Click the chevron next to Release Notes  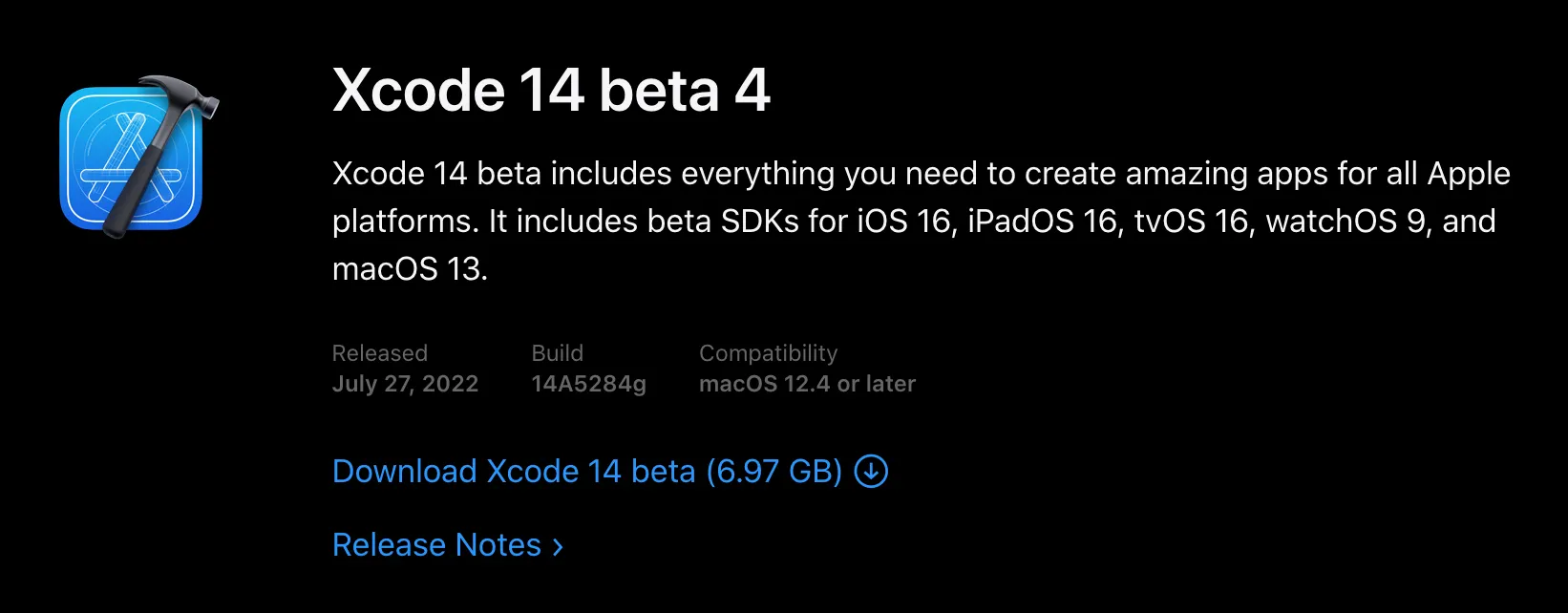pyautogui.click(x=558, y=546)
